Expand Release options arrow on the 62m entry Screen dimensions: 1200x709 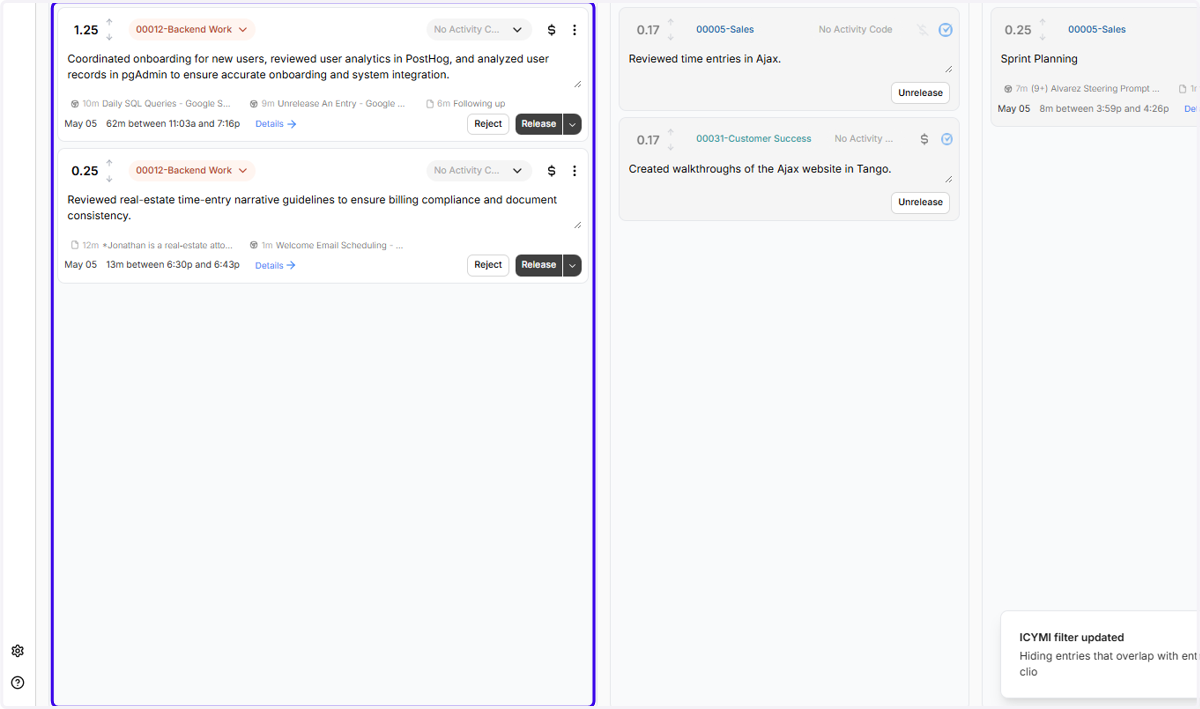[x=572, y=124]
